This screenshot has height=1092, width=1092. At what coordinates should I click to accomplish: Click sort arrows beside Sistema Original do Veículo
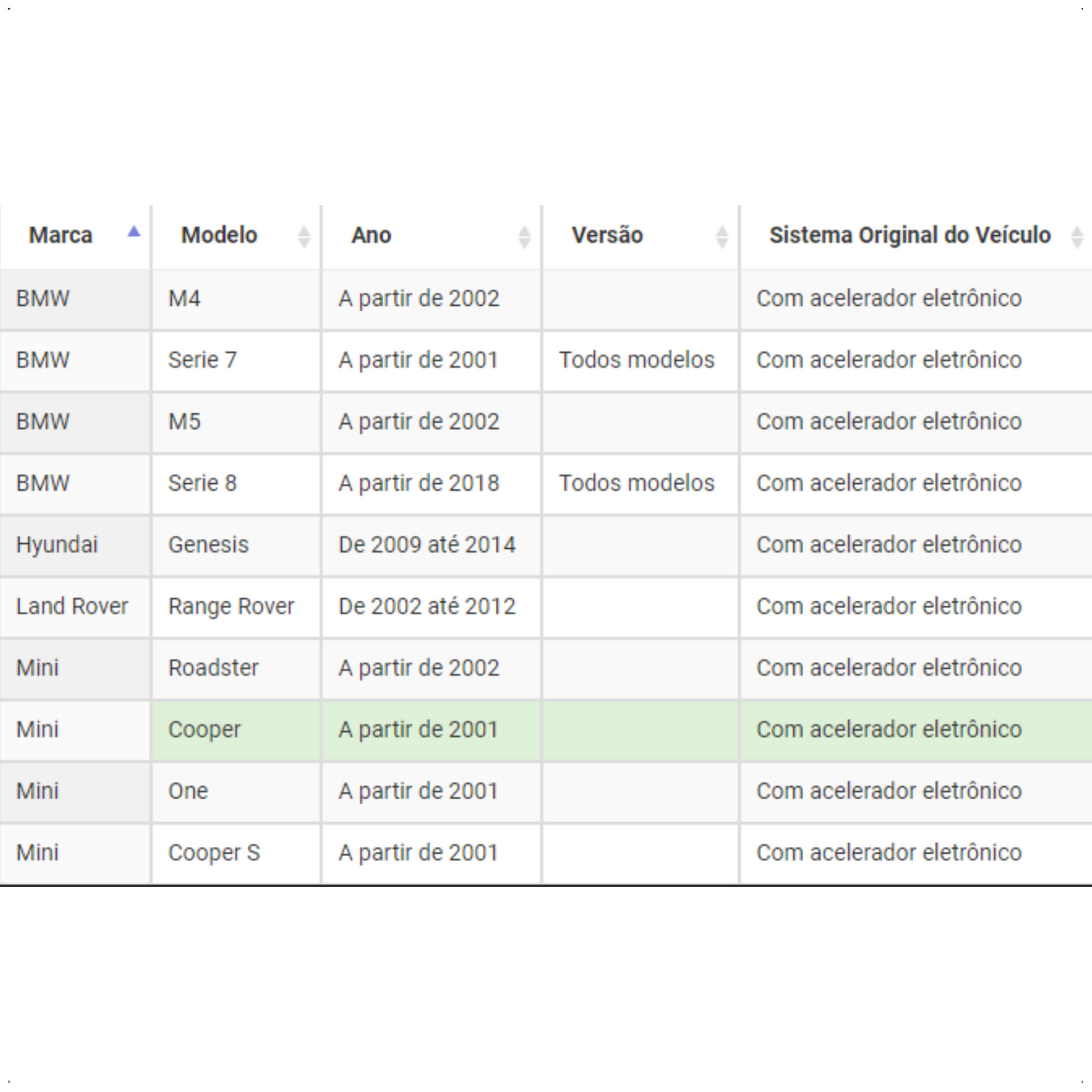click(x=1077, y=237)
